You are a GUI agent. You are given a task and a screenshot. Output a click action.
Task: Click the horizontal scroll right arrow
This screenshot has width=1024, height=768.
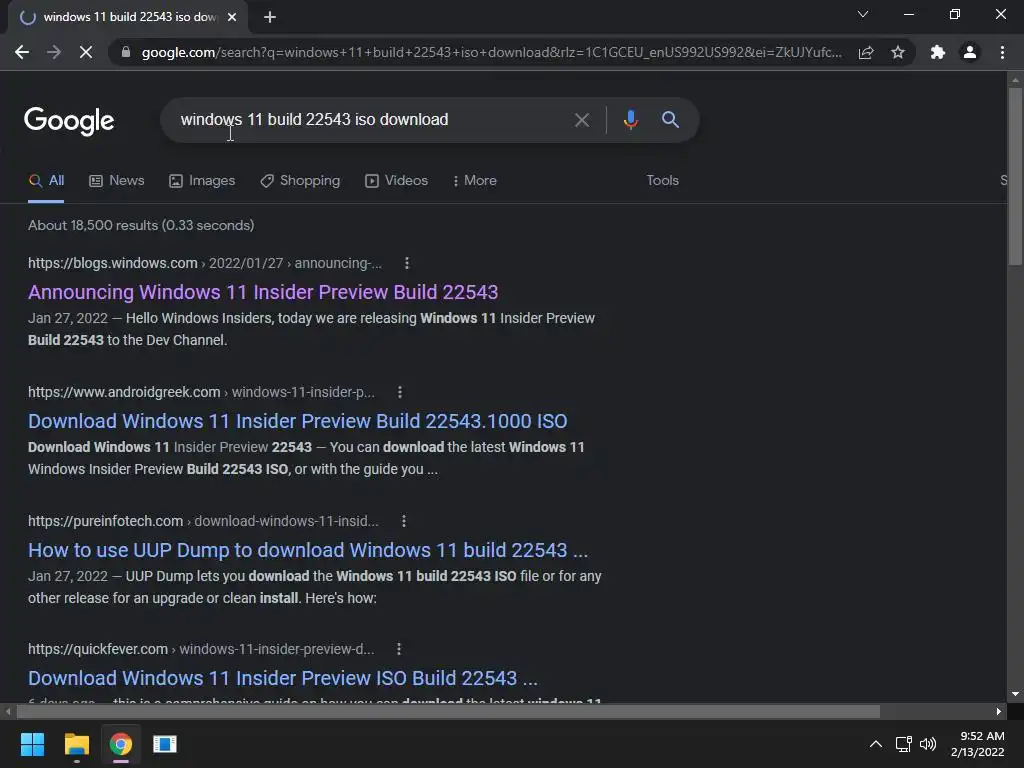999,712
